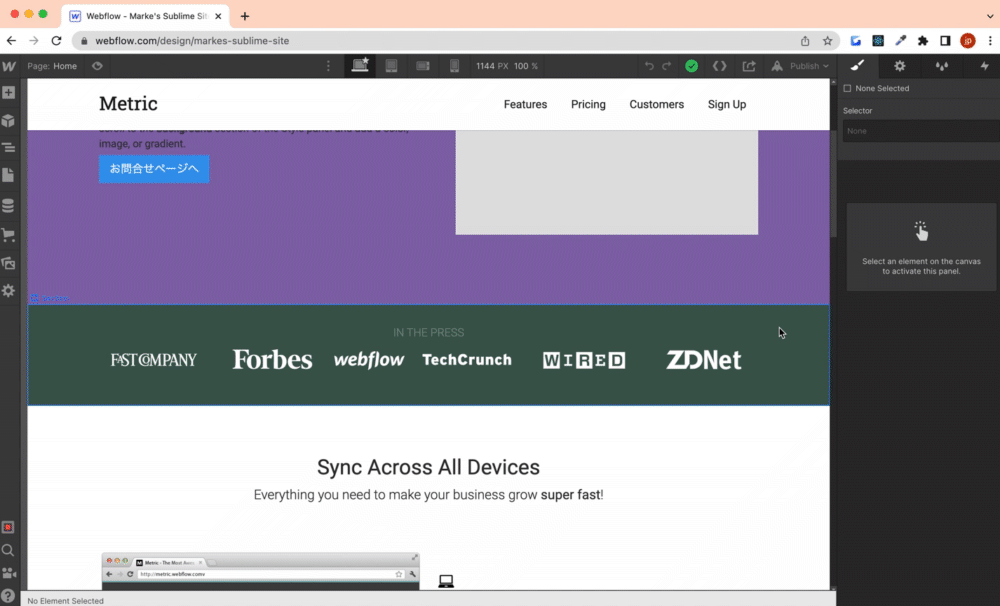1000x606 pixels.
Task: Open the Add Elements panel
Action: coord(8,92)
